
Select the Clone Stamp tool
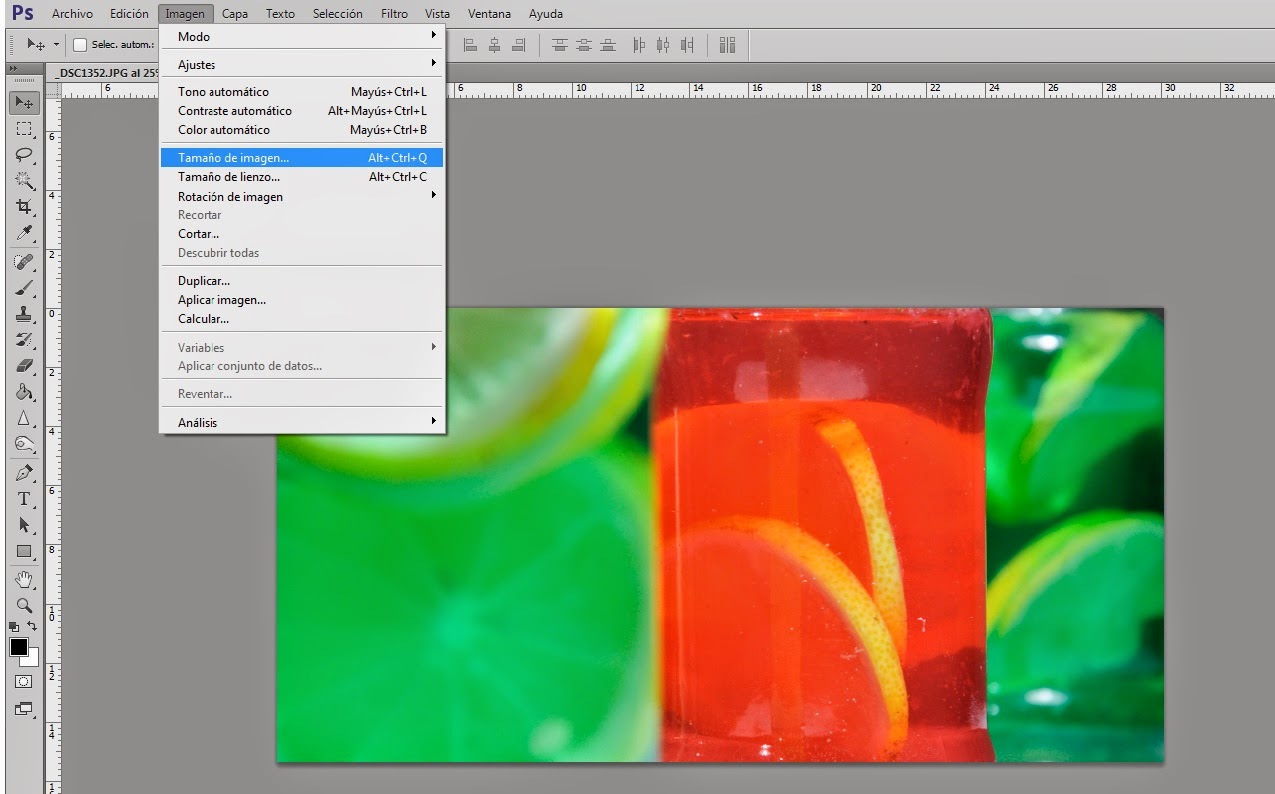(x=24, y=314)
